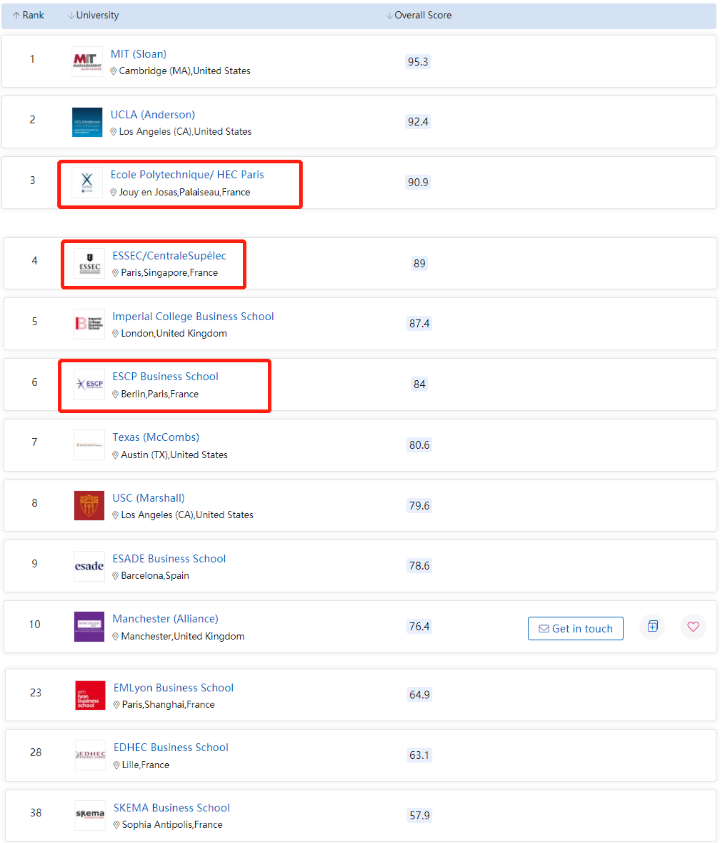Viewport: 722px width, 843px height.
Task: Click location pin beside Jouy en Josas
Action: coord(113,192)
